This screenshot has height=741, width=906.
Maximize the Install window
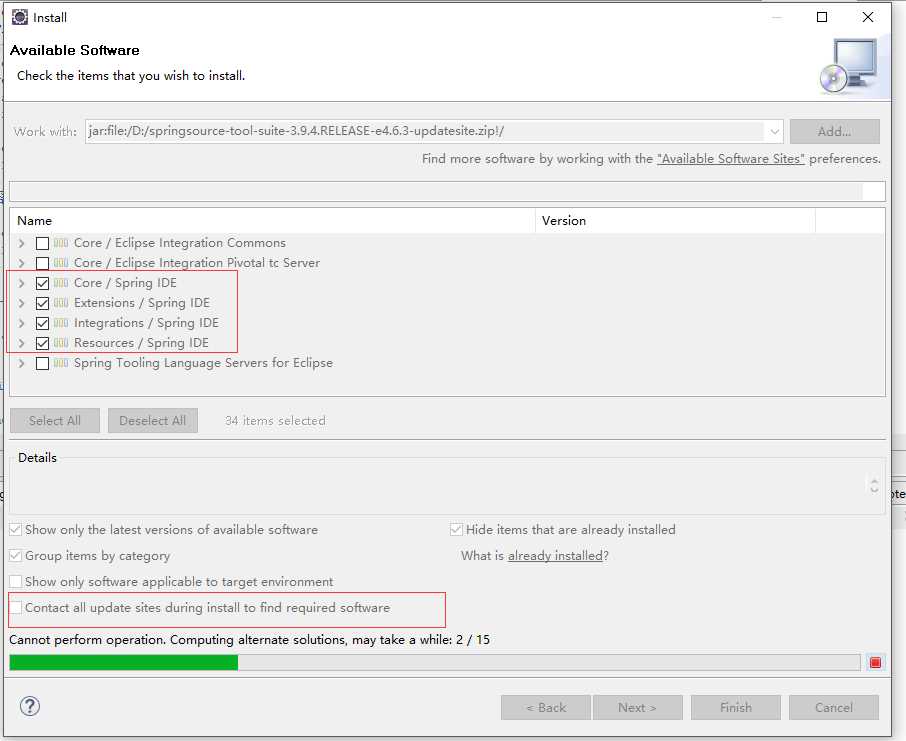822,17
